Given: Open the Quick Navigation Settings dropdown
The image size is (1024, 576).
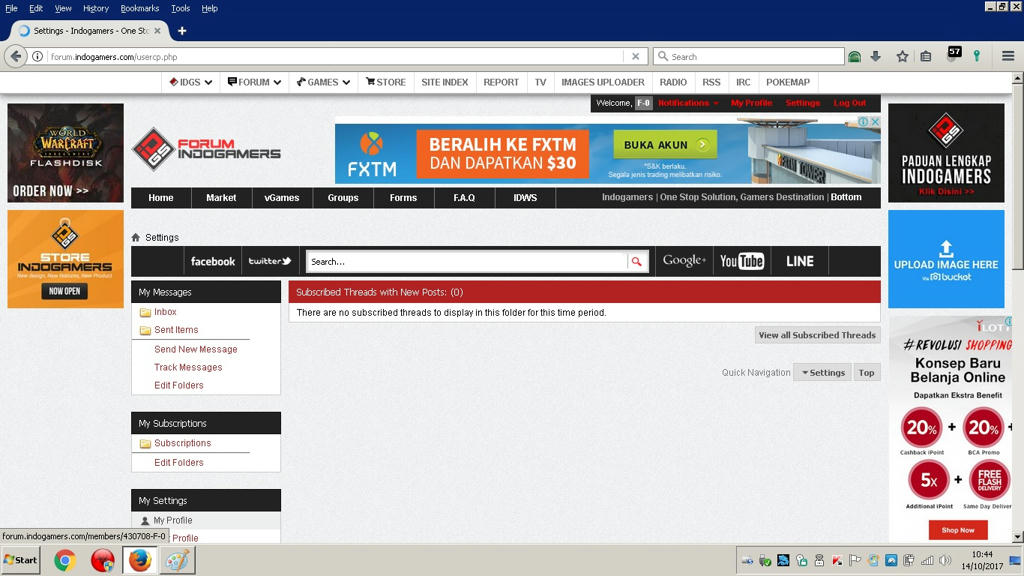Looking at the screenshot, I should pyautogui.click(x=823, y=372).
